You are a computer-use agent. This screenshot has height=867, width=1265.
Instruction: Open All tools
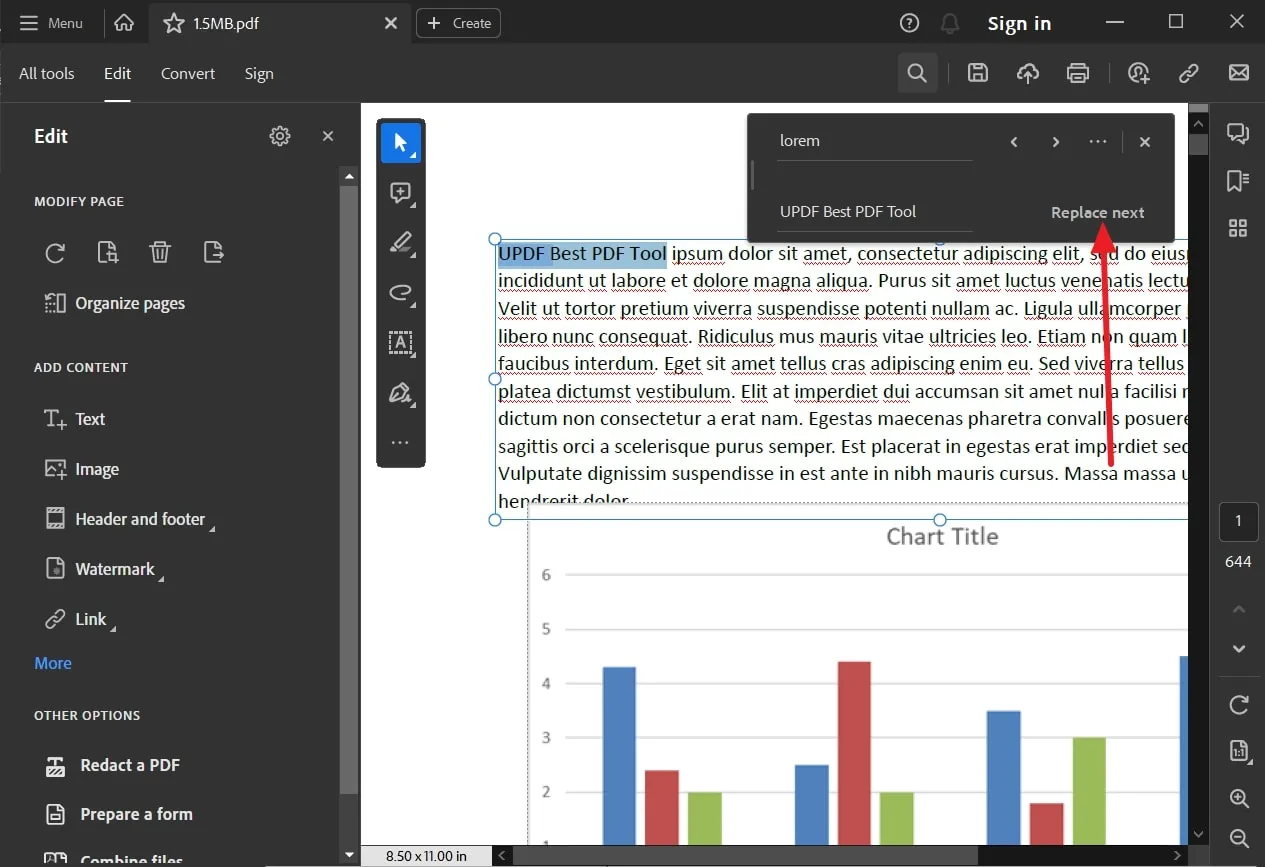coord(47,73)
